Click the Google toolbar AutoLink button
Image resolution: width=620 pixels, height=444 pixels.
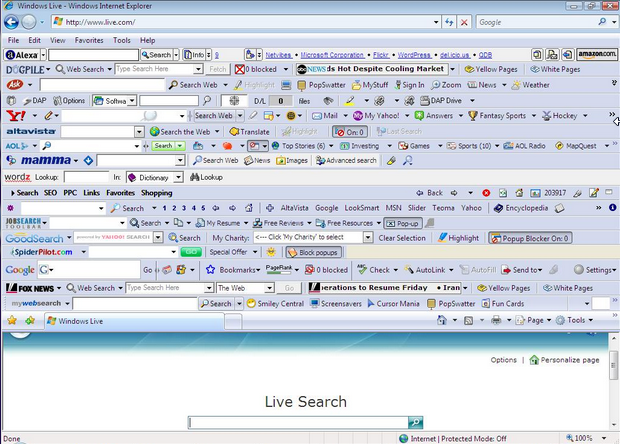pyautogui.click(x=425, y=270)
